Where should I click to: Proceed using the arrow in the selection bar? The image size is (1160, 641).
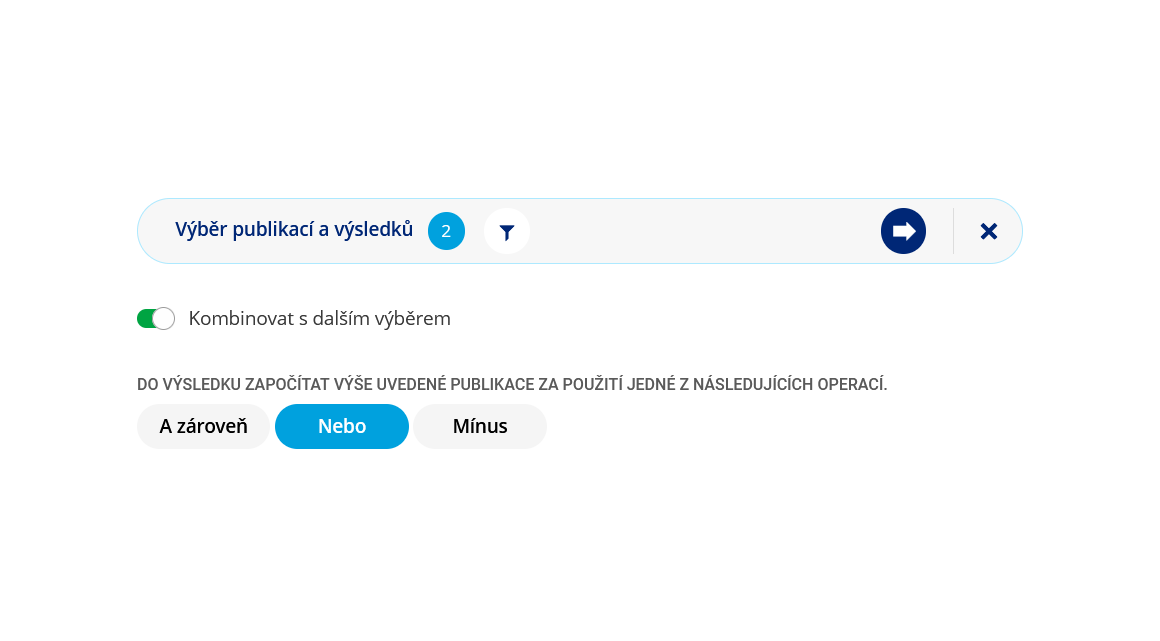tap(903, 231)
